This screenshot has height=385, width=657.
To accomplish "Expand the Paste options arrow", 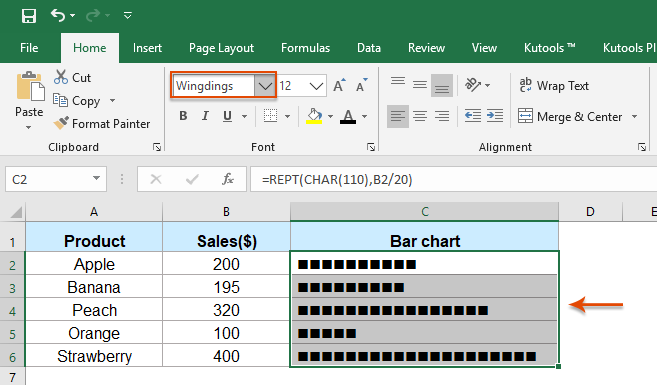I will 28,127.
